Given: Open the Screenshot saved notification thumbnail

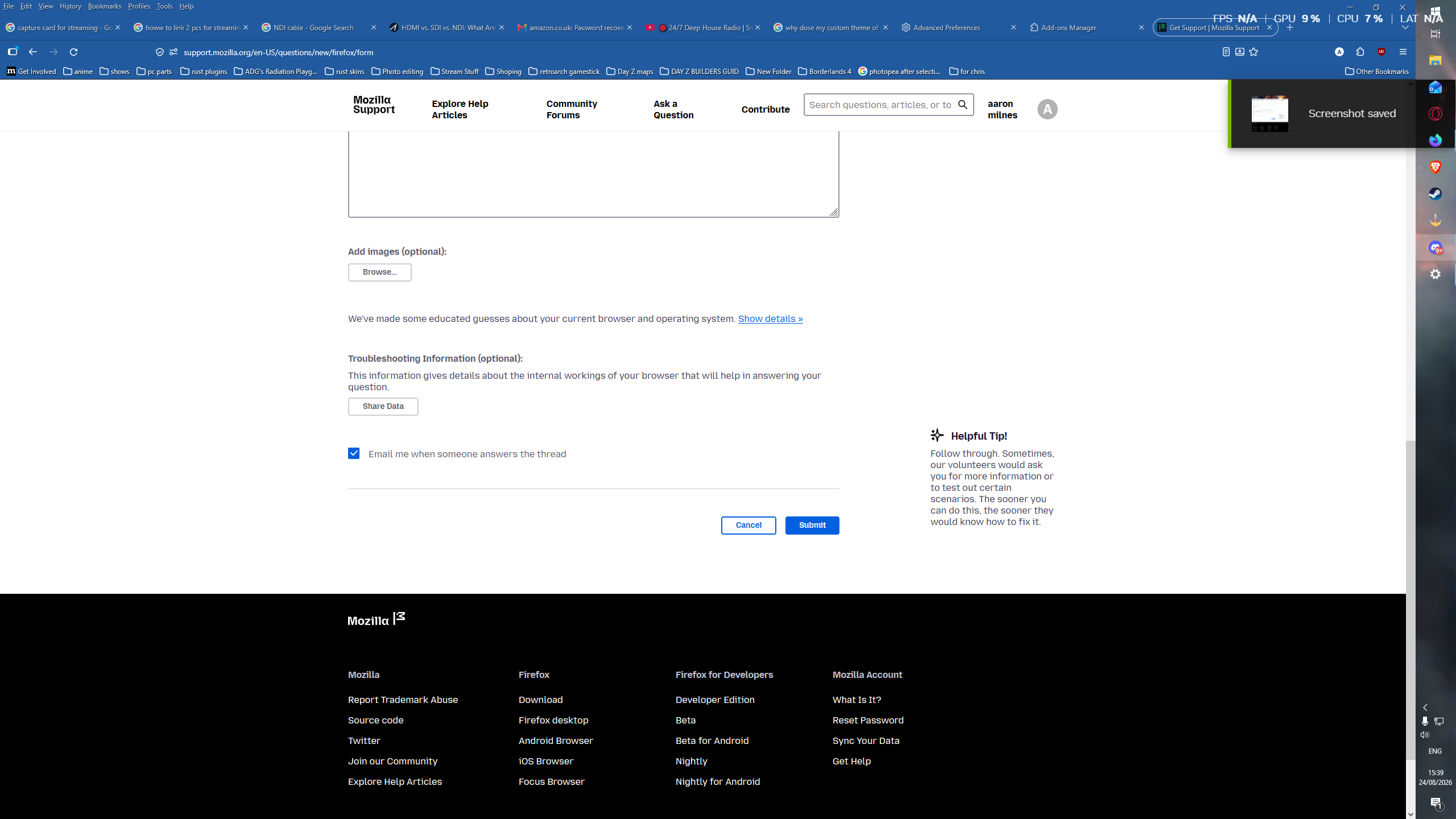Looking at the screenshot, I should 1269,114.
